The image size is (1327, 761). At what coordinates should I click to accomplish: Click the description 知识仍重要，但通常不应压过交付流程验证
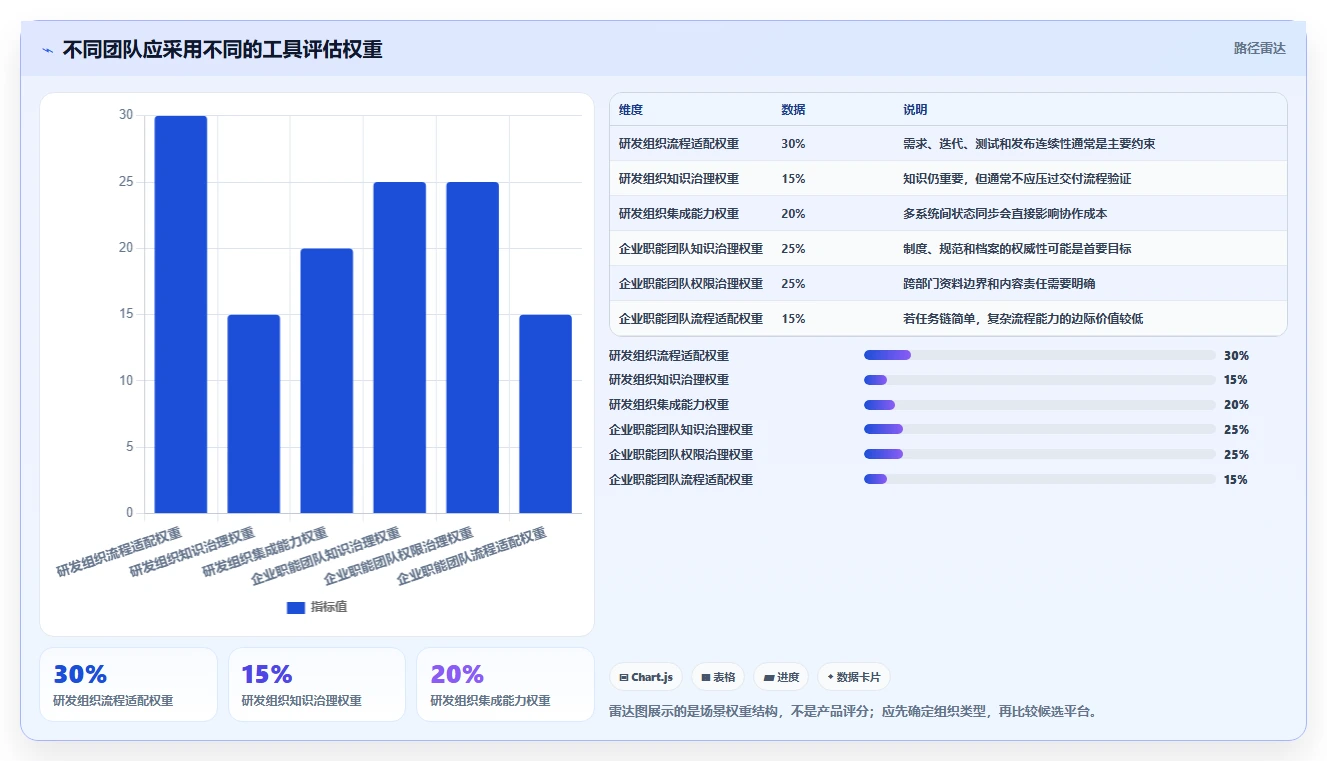[1017, 179]
